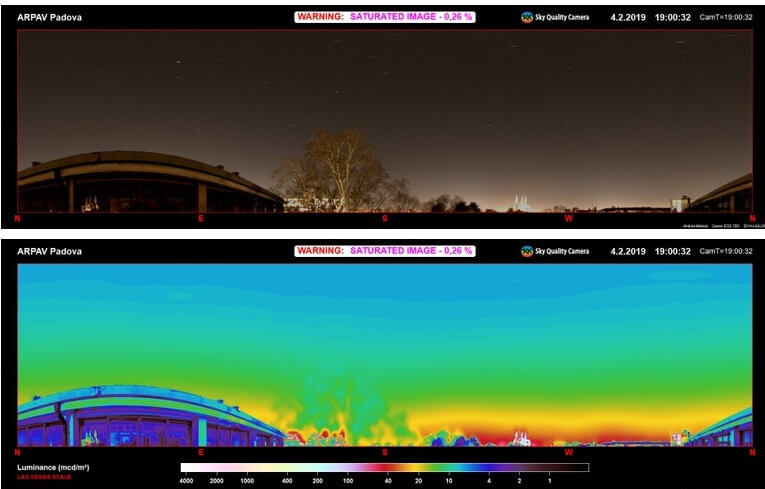Image resolution: width=765 pixels, height=489 pixels.
Task: Click the 40 value on the luminance scale
Action: pos(388,481)
